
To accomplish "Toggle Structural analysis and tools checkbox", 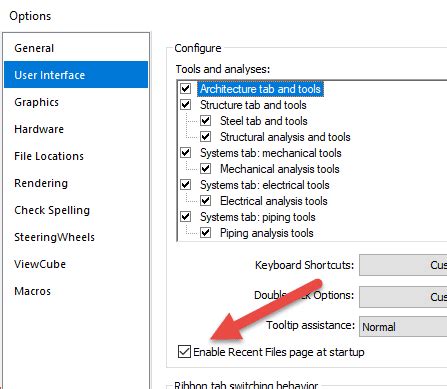I will (x=205, y=137).
